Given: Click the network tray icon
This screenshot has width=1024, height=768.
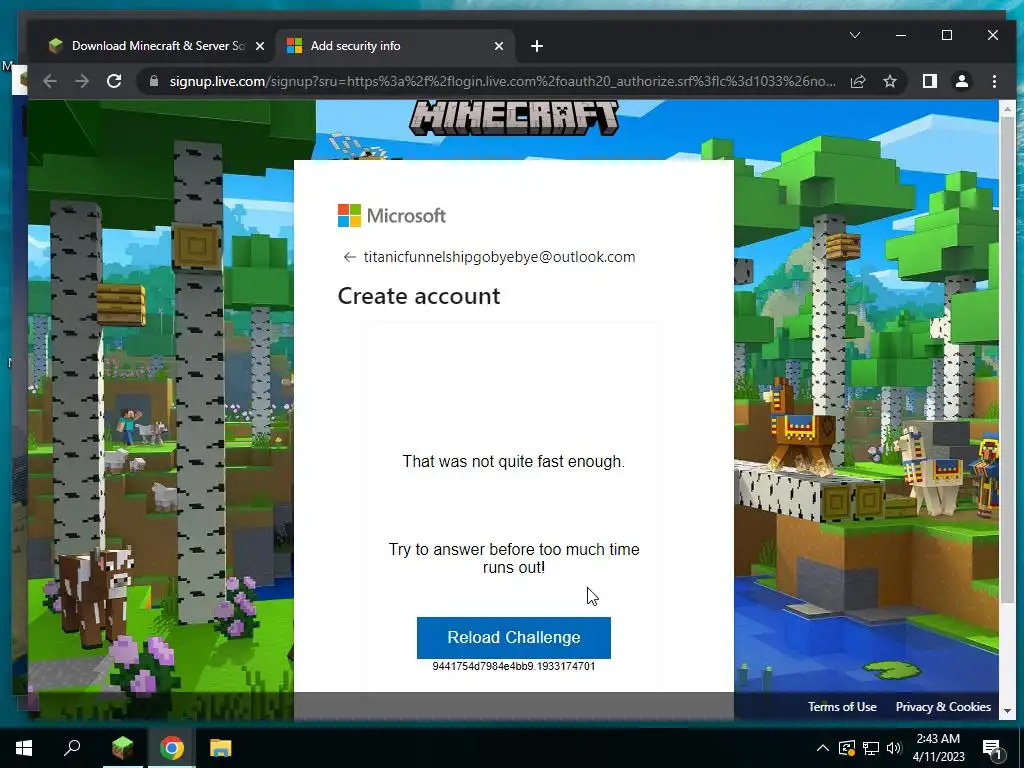Looking at the screenshot, I should [x=871, y=748].
